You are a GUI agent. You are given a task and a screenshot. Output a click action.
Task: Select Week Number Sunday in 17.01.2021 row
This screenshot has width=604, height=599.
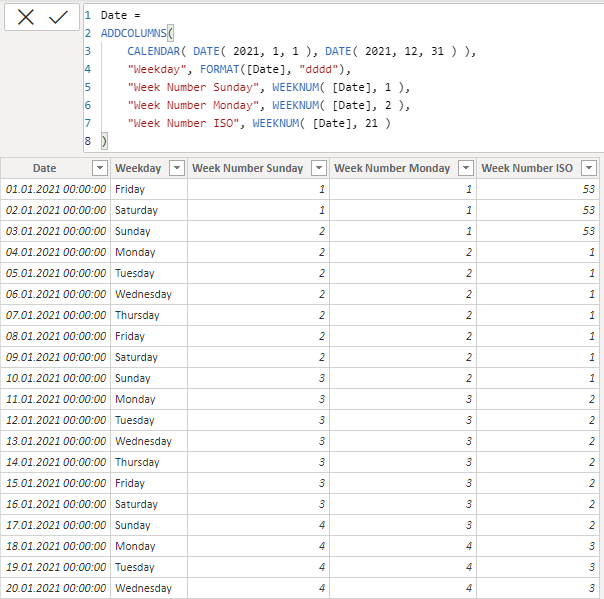tap(258, 525)
